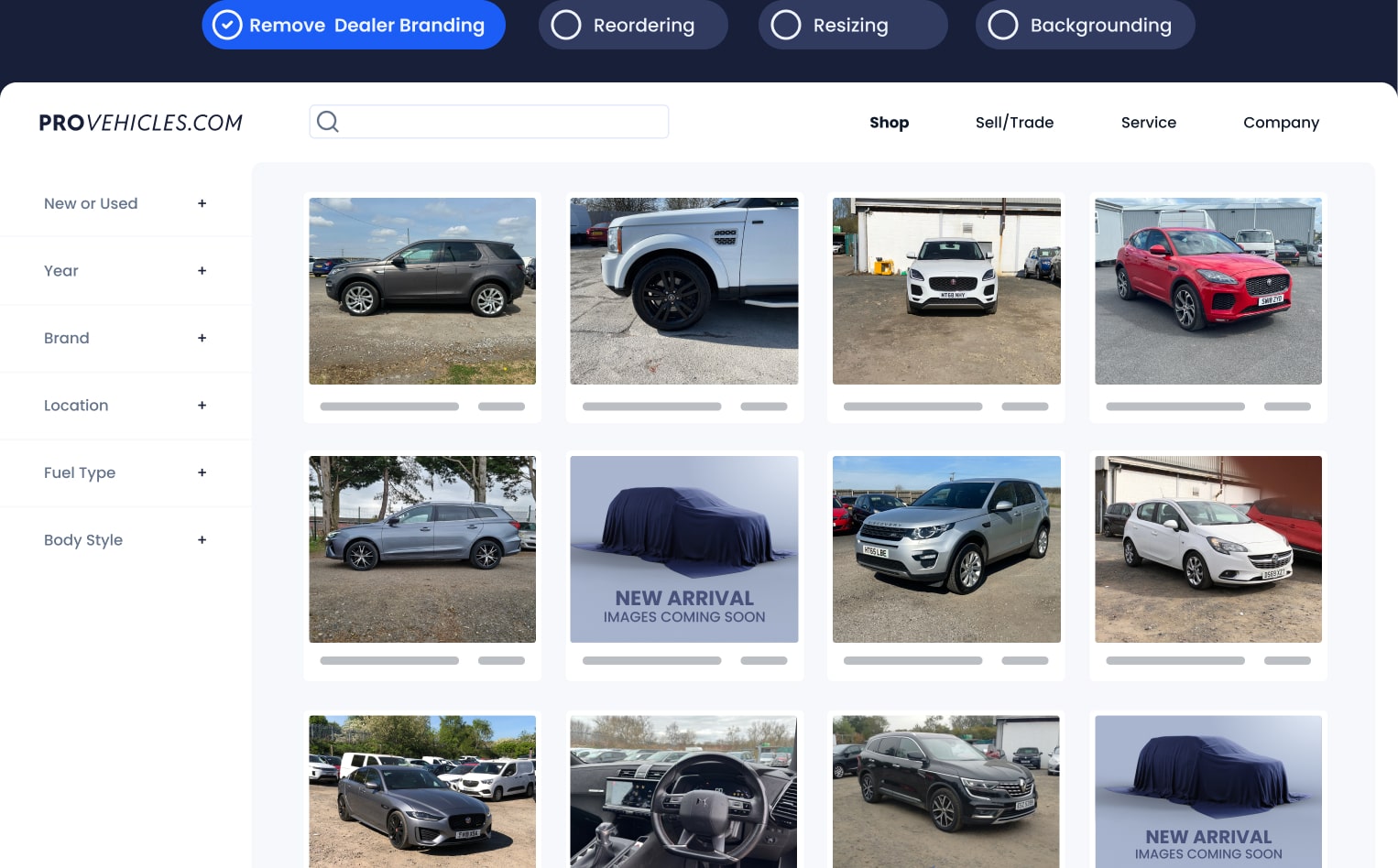Click the search magnifier icon

[328, 122]
